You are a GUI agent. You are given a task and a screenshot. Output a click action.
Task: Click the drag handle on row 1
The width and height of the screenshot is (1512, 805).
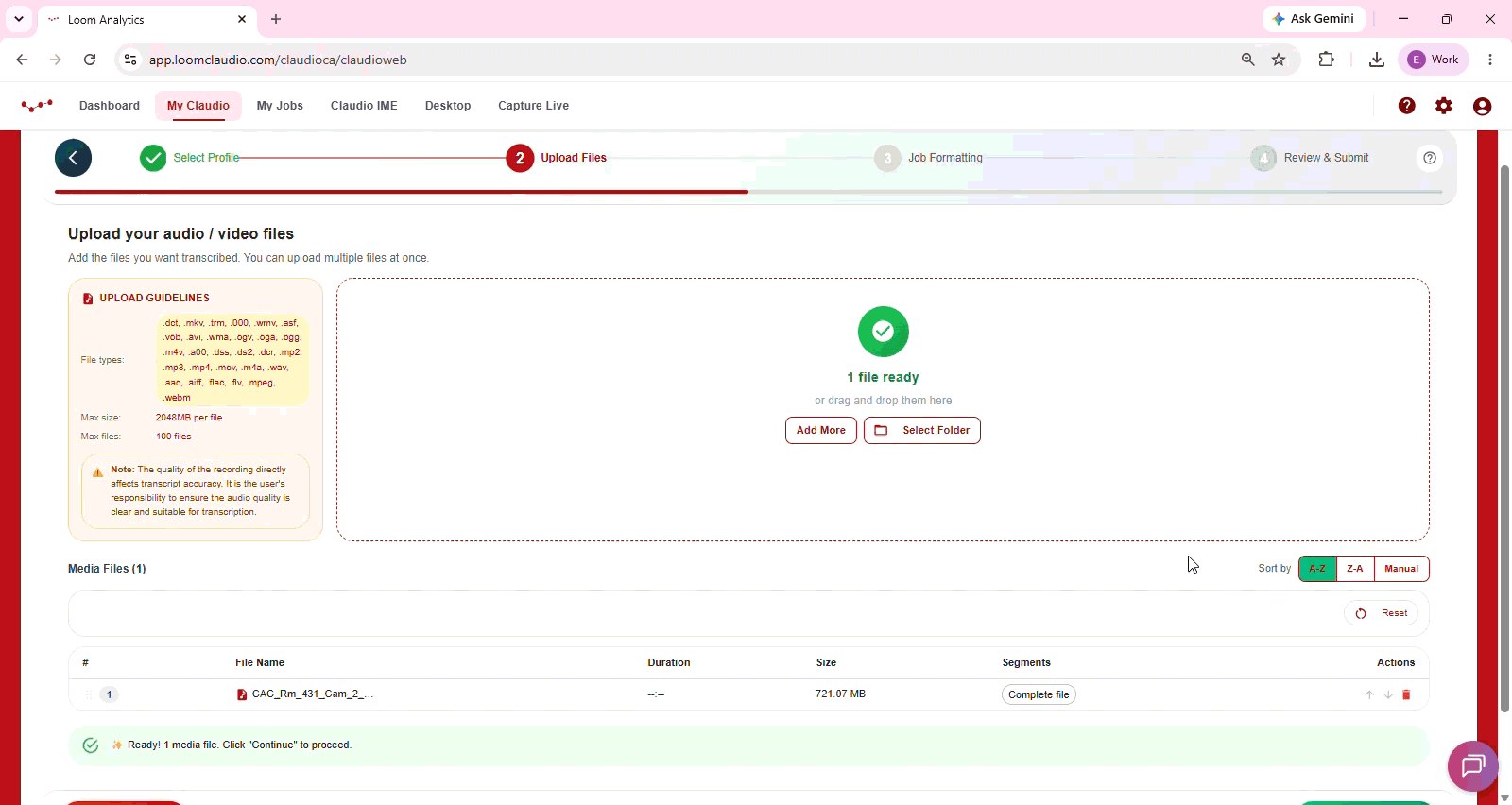(89, 694)
